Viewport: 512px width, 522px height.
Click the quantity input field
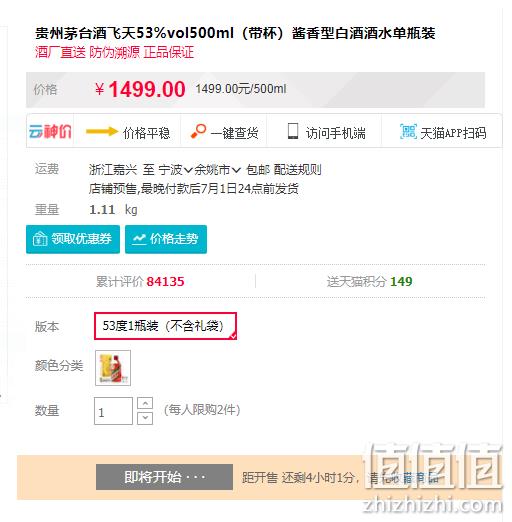[113, 411]
